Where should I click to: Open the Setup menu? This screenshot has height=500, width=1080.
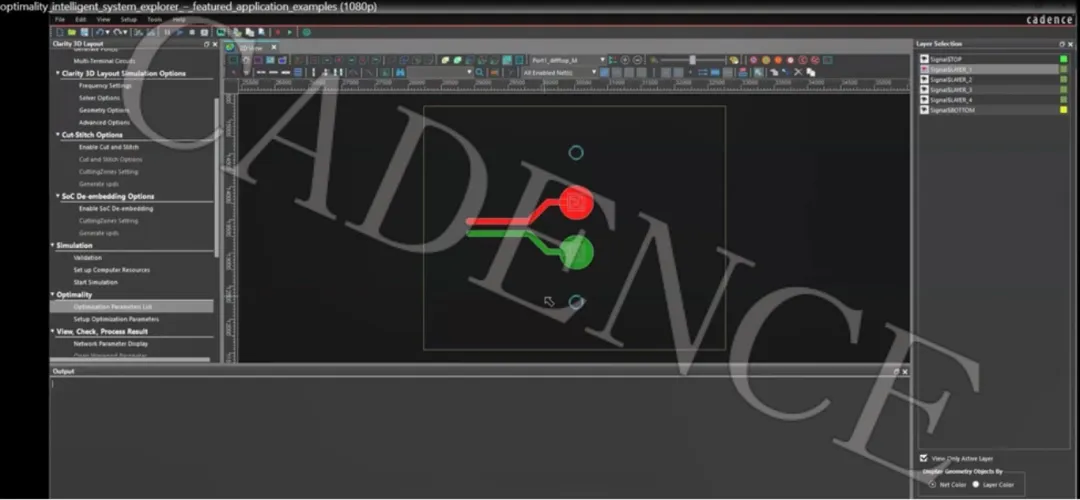[129, 19]
